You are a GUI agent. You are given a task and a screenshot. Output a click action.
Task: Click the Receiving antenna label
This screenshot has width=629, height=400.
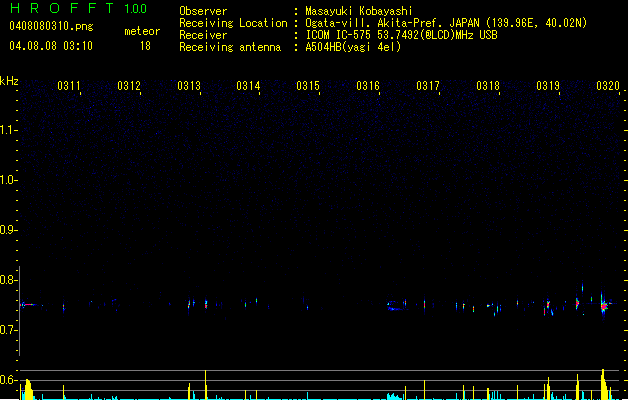[230, 47]
